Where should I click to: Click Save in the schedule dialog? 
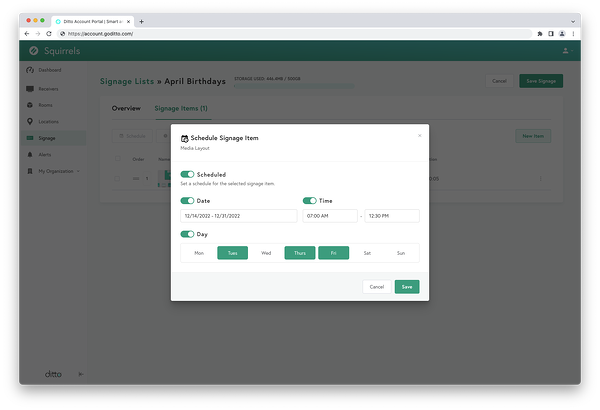coord(406,287)
